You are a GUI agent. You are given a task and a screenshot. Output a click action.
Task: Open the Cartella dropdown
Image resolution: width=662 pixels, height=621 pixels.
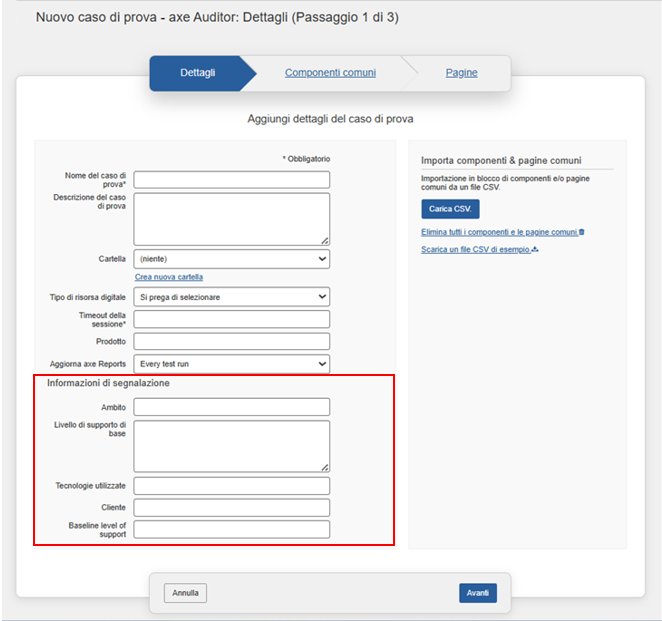pos(231,259)
